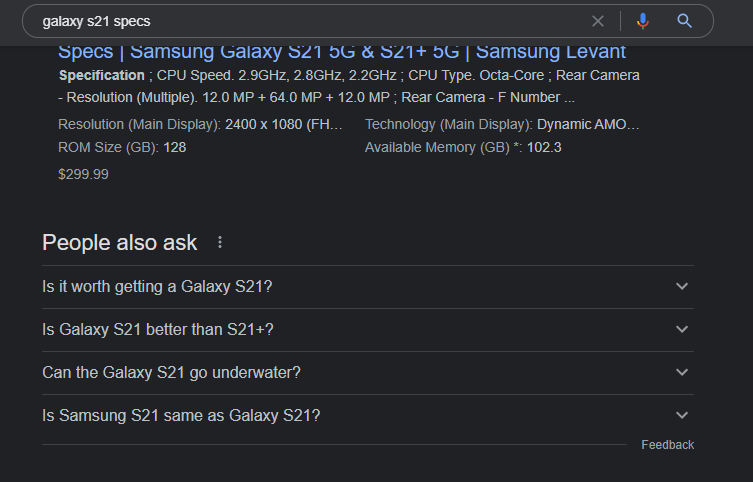Viewport: 753px width, 482px height.
Task: Select question text "Can the Galaxy S21 go underwater?"
Action: 171,373
